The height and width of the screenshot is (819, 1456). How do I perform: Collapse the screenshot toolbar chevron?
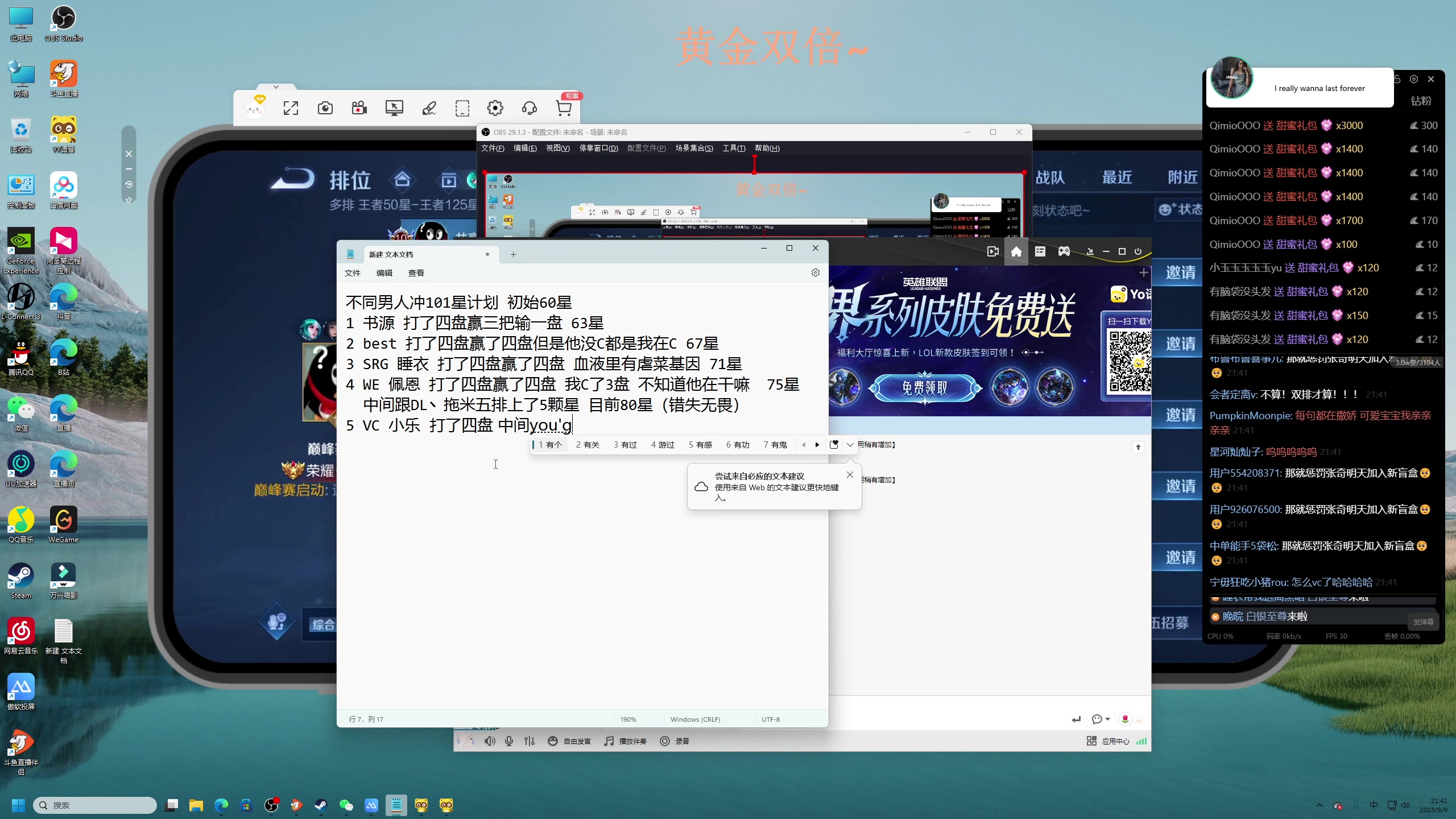[x=276, y=86]
